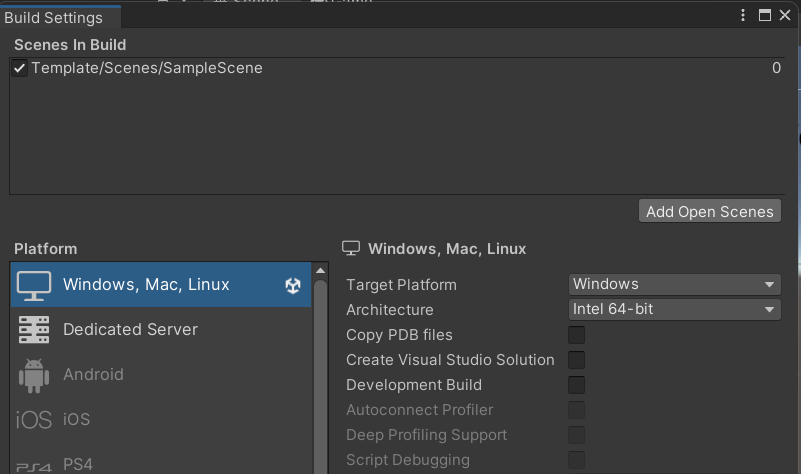
Task: Click the Windows, Mac, Linux row label
Action: 146,285
